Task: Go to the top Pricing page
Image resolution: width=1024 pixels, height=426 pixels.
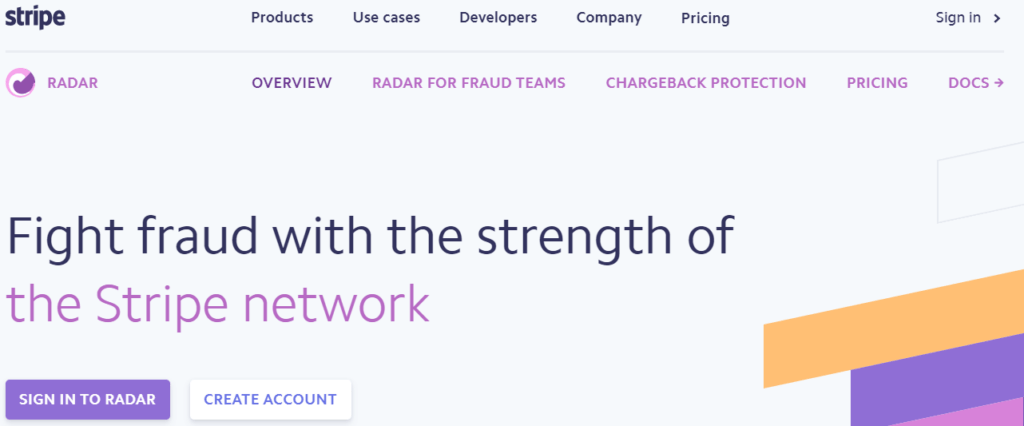Action: pyautogui.click(x=705, y=18)
